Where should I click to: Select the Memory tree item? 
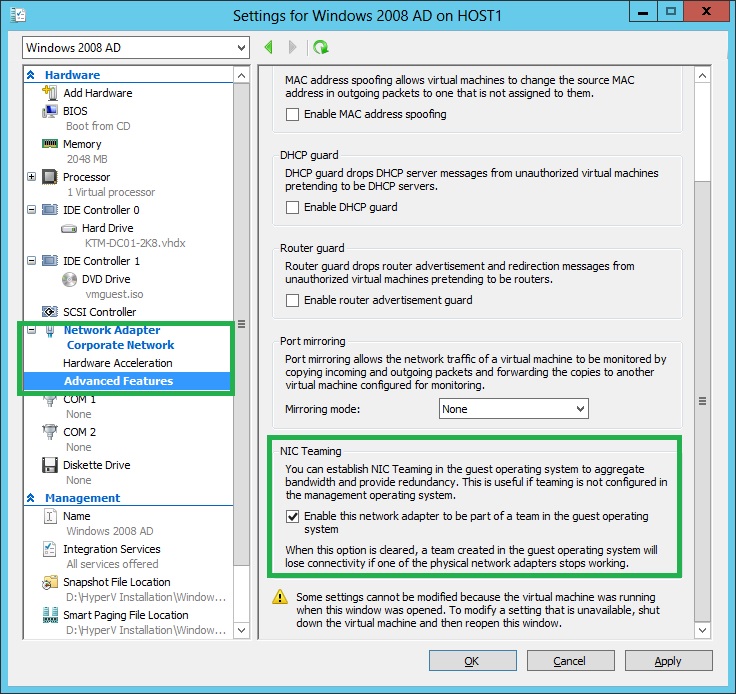coord(82,144)
